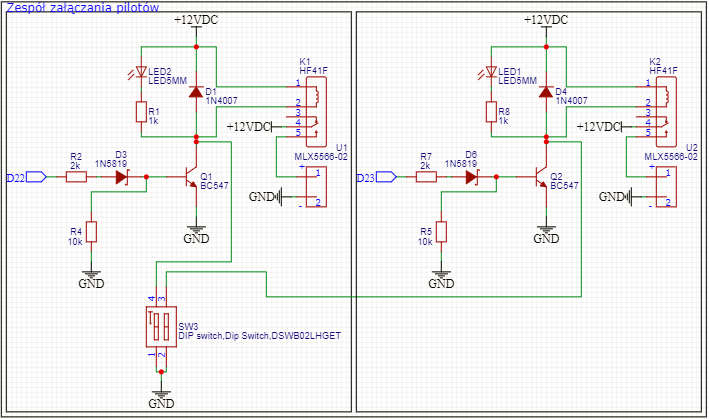Select the U1 connector symbol
The width and height of the screenshot is (709, 419).
click(316, 187)
